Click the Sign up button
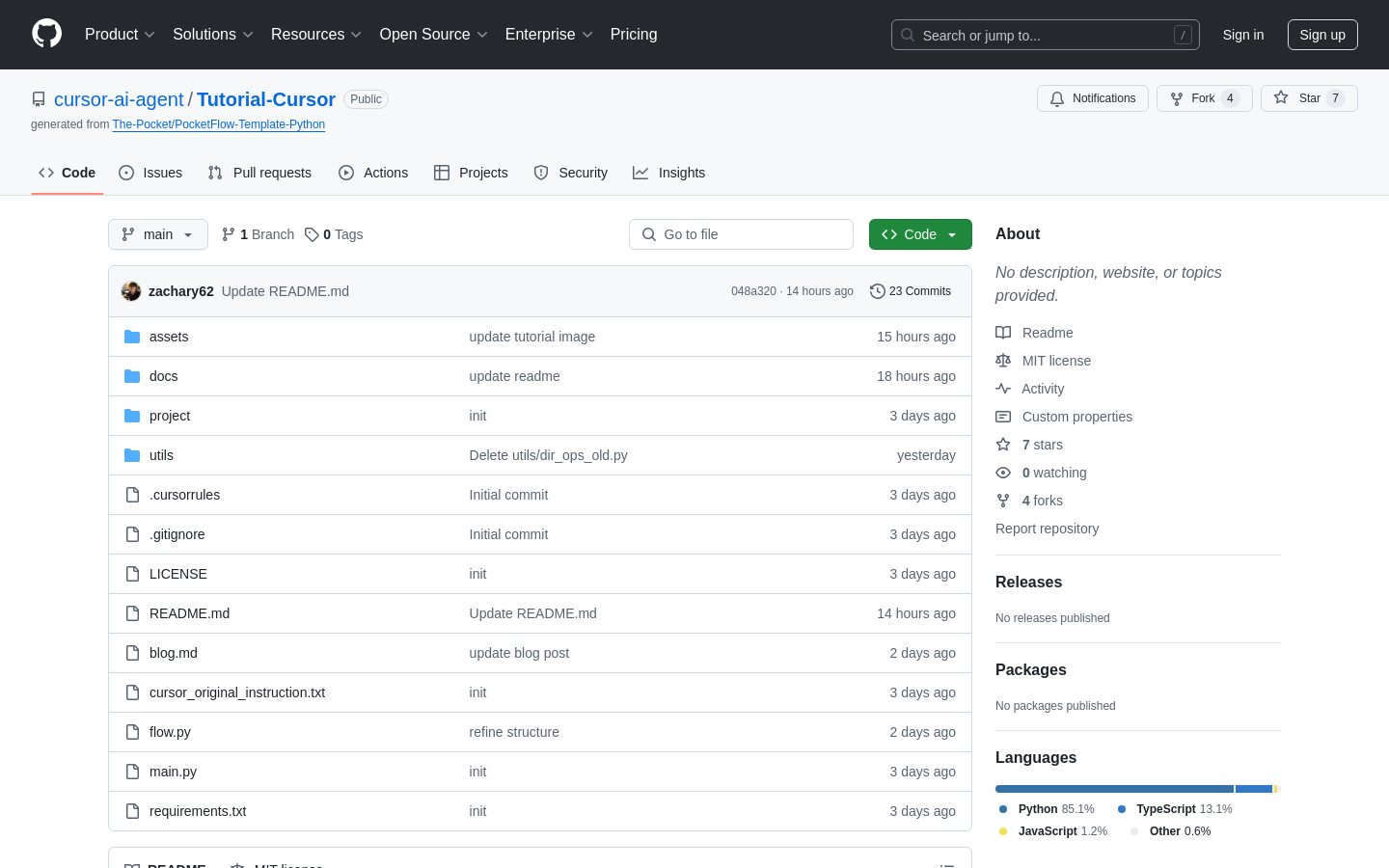The image size is (1389, 868). [1322, 35]
